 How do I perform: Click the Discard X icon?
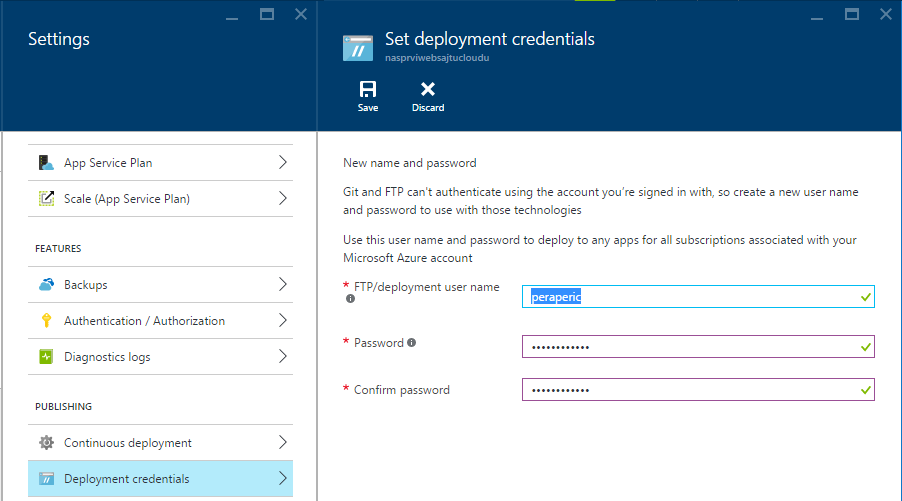tap(428, 89)
